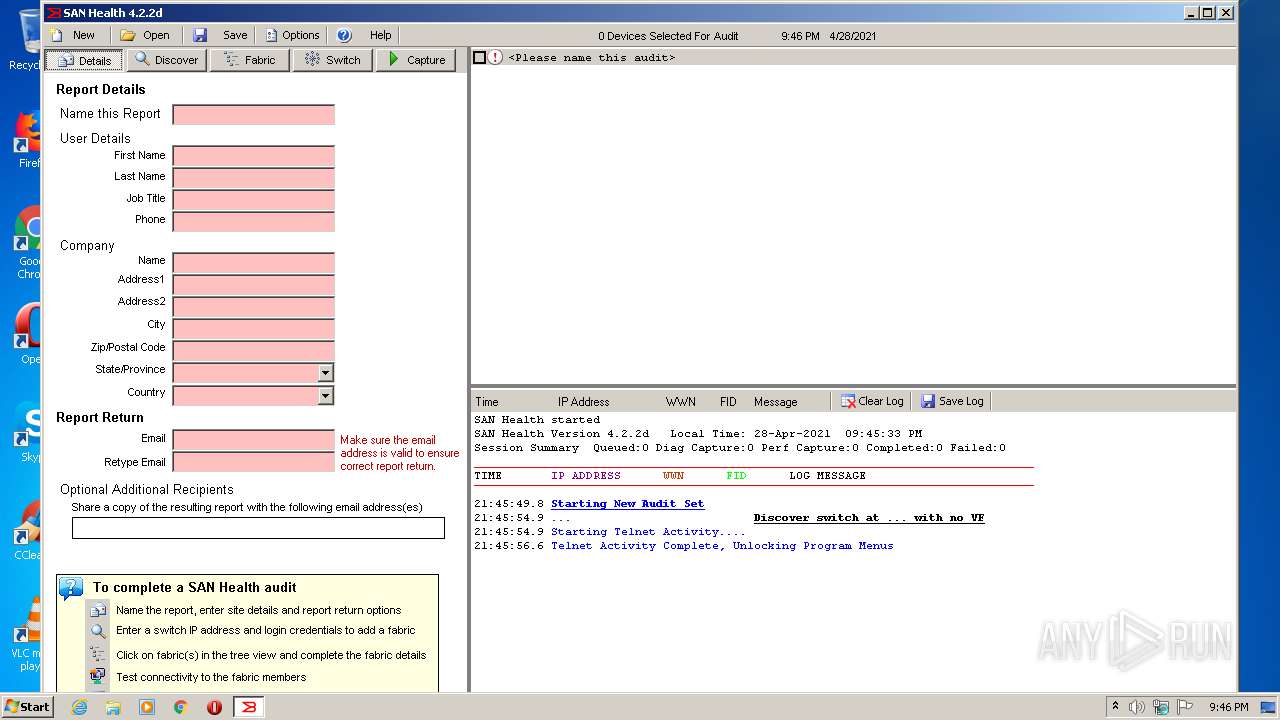The width and height of the screenshot is (1280, 720).
Task: Click the Retype Email field
Action: pyautogui.click(x=254, y=462)
